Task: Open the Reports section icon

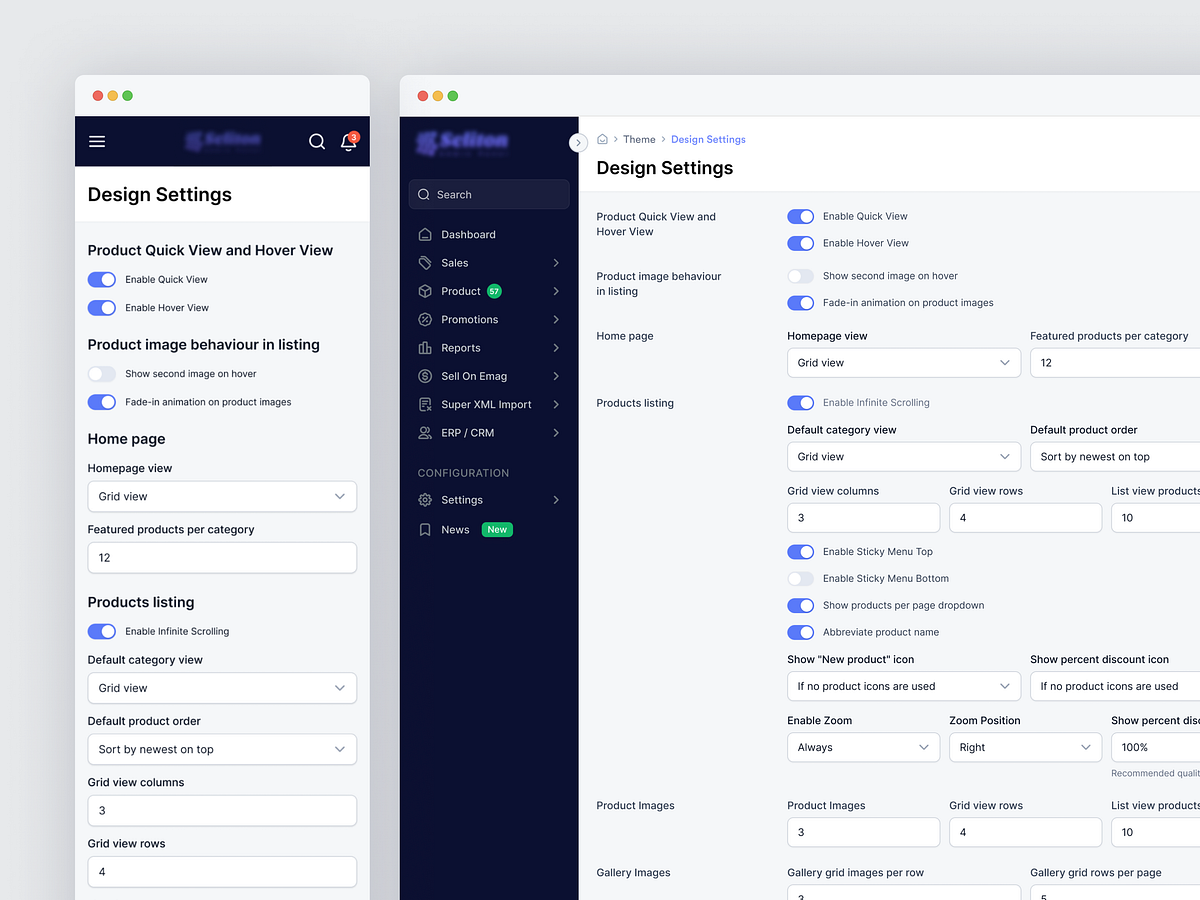Action: click(424, 347)
